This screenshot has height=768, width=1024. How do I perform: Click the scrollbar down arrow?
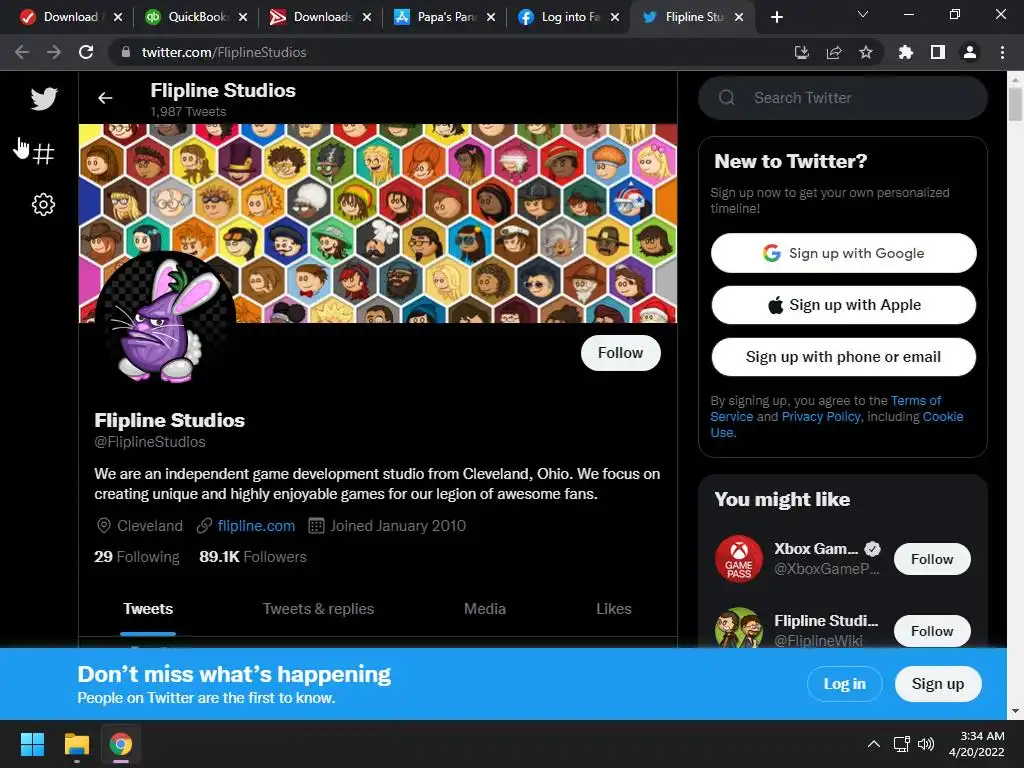(1015, 711)
